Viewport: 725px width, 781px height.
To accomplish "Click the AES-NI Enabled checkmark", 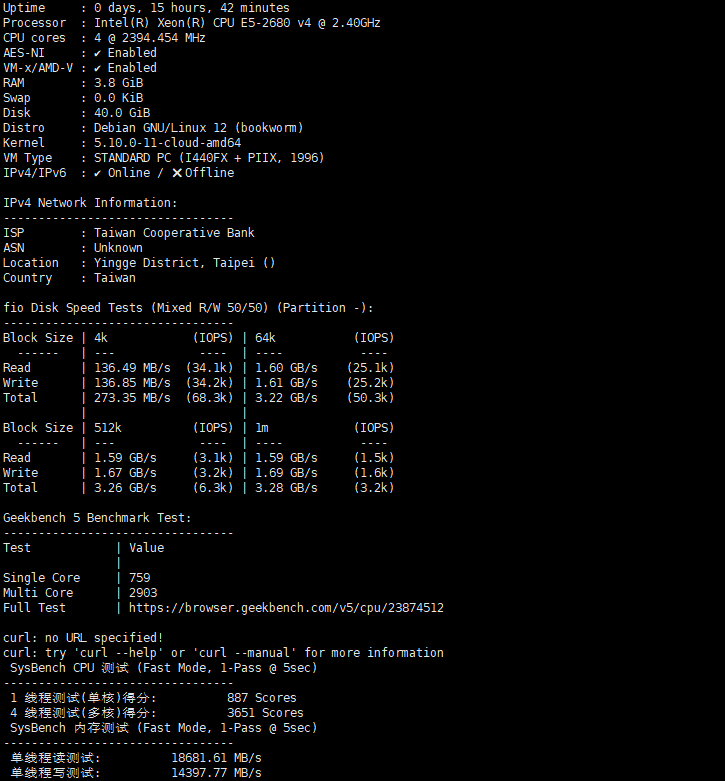I will [98, 53].
